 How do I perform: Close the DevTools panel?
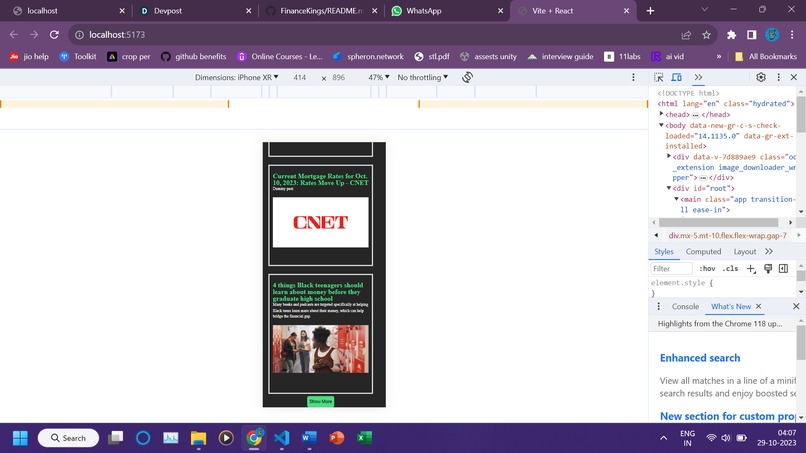(x=794, y=77)
